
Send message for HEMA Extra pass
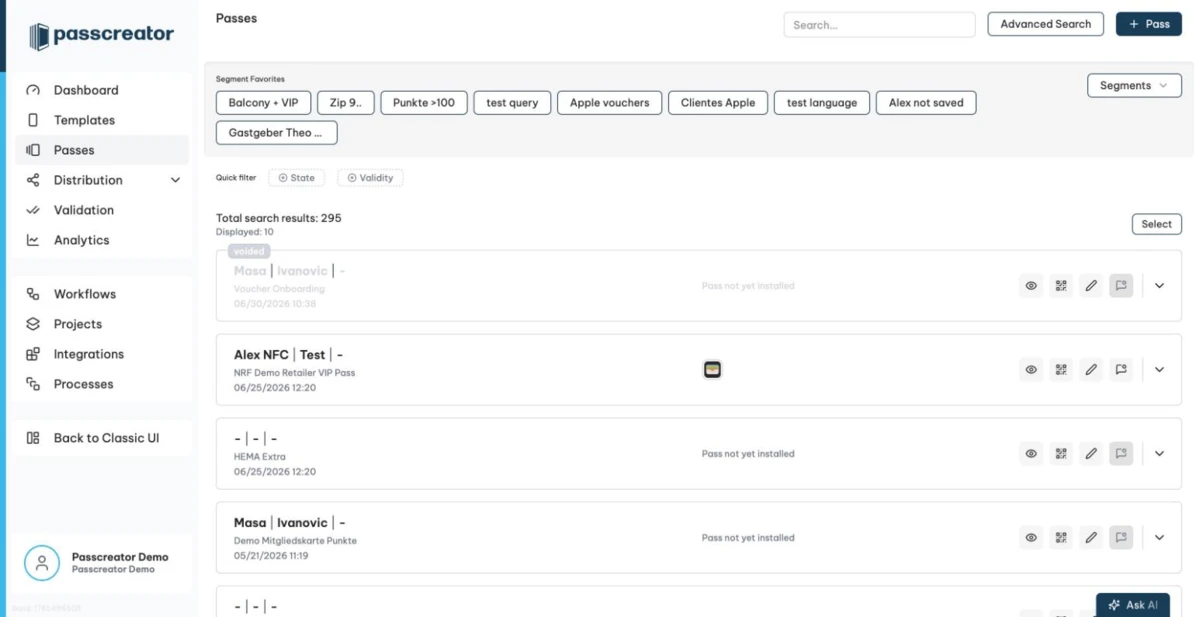tap(1121, 454)
